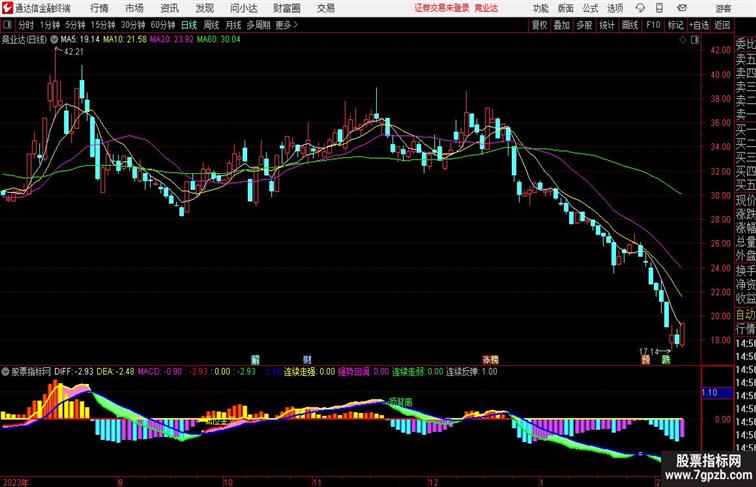Click the MACD: -0.90 indicator value
This screenshot has width=756, height=487.
pos(160,372)
